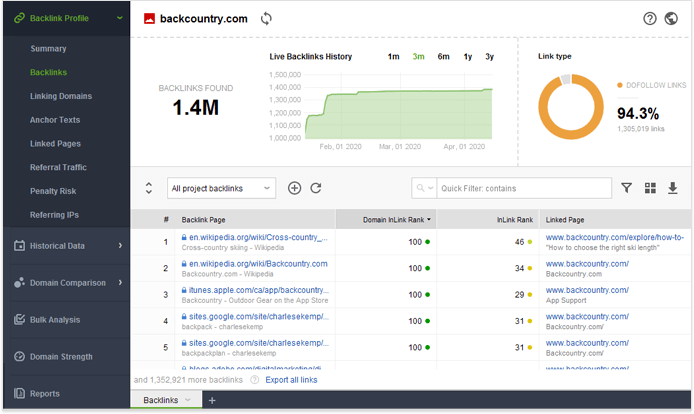The height and width of the screenshot is (414, 694).
Task: Click the Bulk Analysis icon
Action: tap(19, 320)
